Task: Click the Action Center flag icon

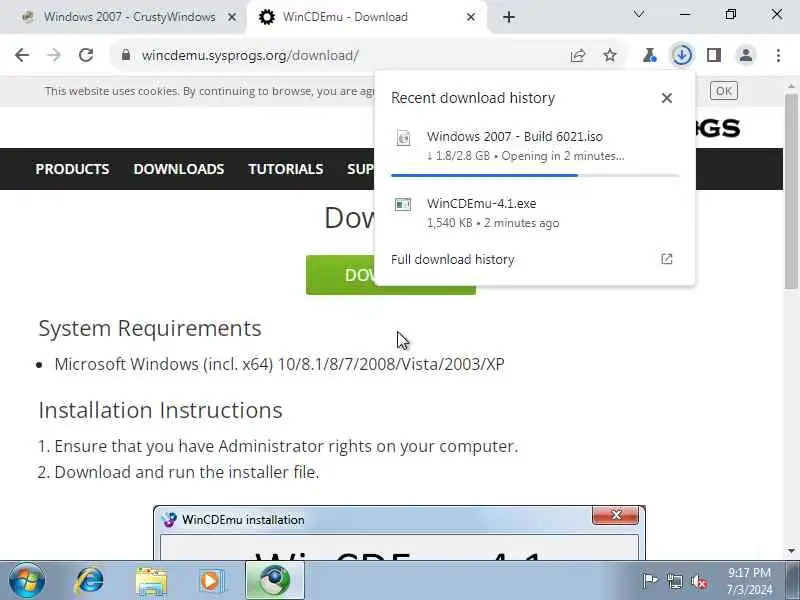Action: click(x=649, y=581)
